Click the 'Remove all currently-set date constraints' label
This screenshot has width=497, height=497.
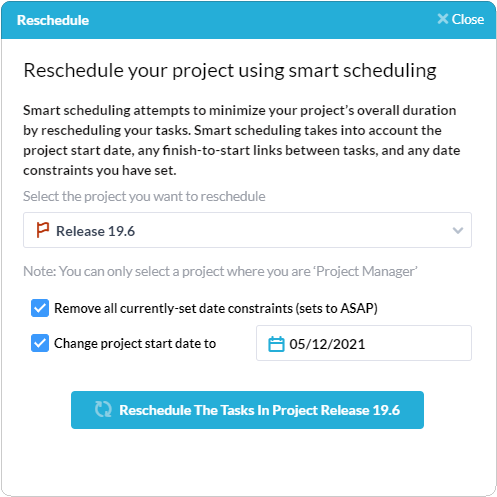pos(216,308)
